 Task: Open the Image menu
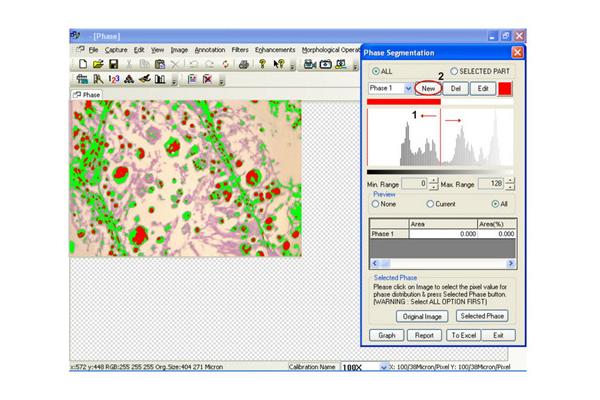point(179,50)
